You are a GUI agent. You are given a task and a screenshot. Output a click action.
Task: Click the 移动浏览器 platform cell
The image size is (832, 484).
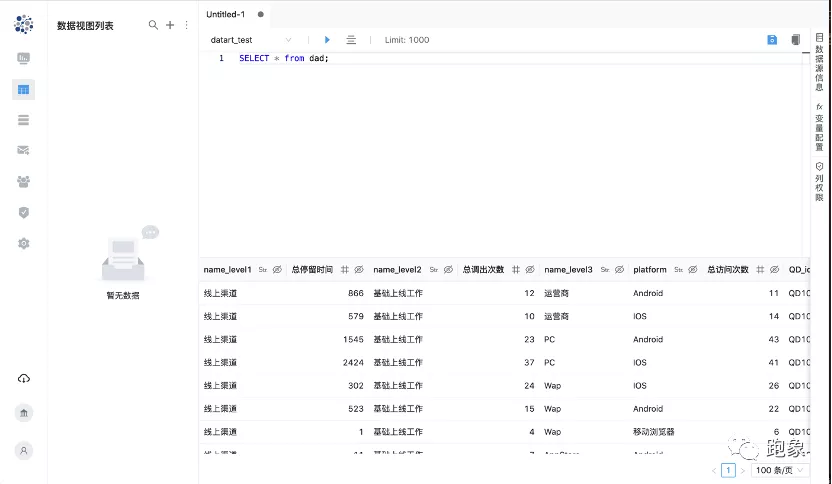point(653,432)
